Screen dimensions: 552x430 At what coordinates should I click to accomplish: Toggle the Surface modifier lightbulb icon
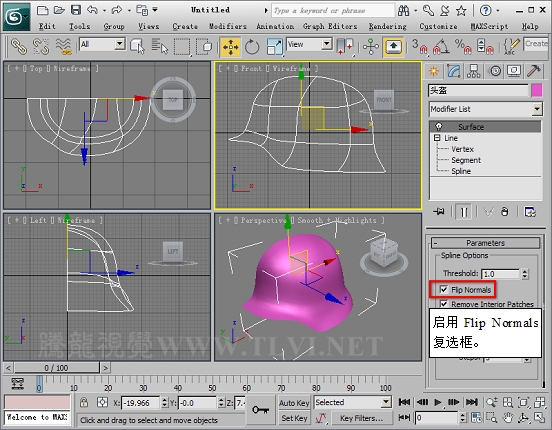(439, 126)
